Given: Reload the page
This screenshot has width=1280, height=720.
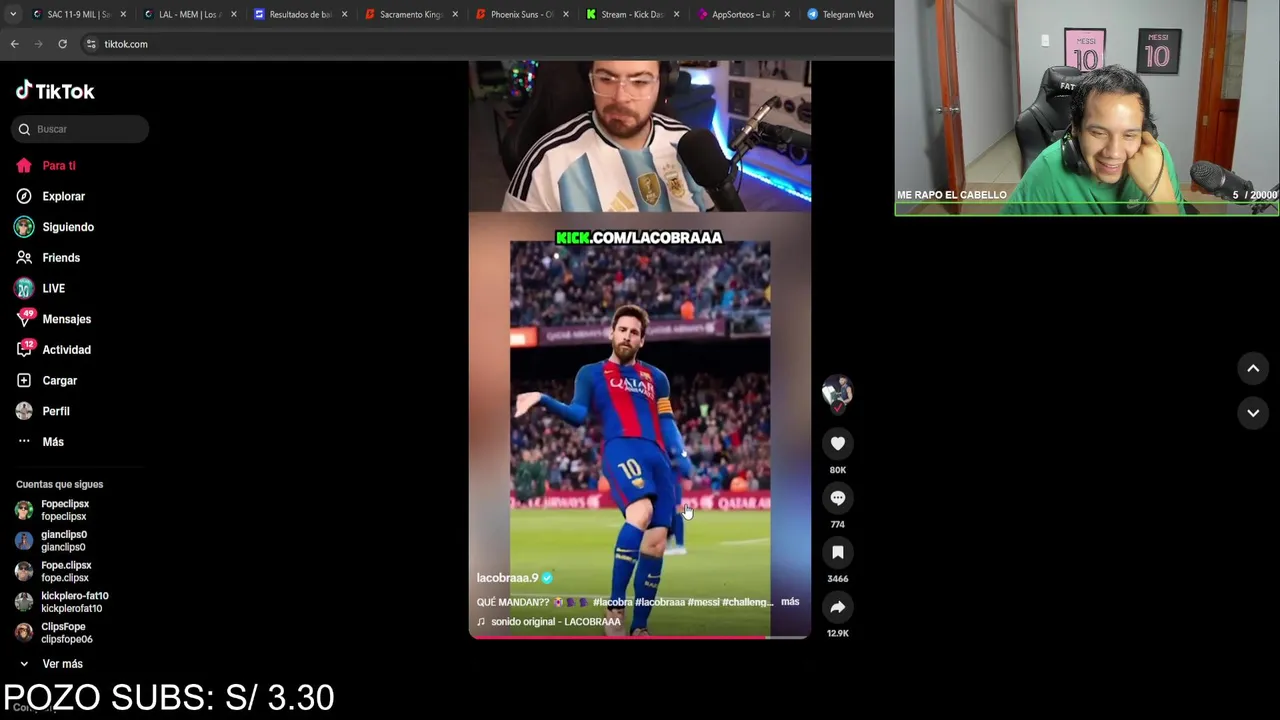Looking at the screenshot, I should pos(62,44).
